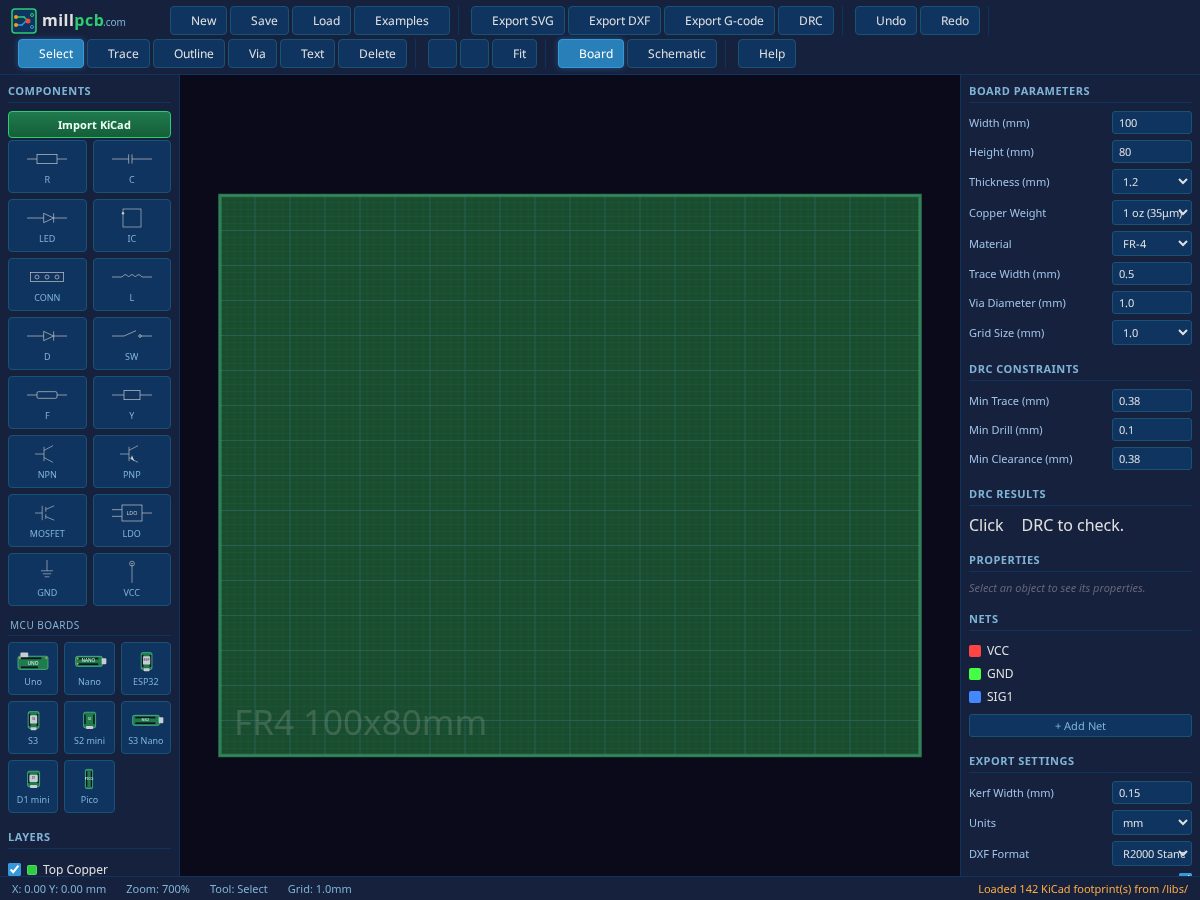This screenshot has height=900, width=1200.
Task: Open the Material dropdown
Action: pos(1152,244)
